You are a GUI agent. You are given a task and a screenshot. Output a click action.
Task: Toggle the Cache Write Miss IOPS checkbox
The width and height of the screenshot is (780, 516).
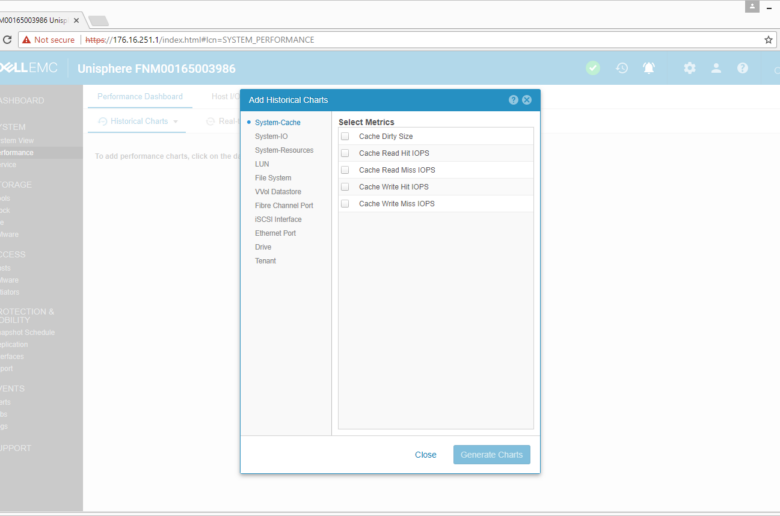click(x=345, y=204)
